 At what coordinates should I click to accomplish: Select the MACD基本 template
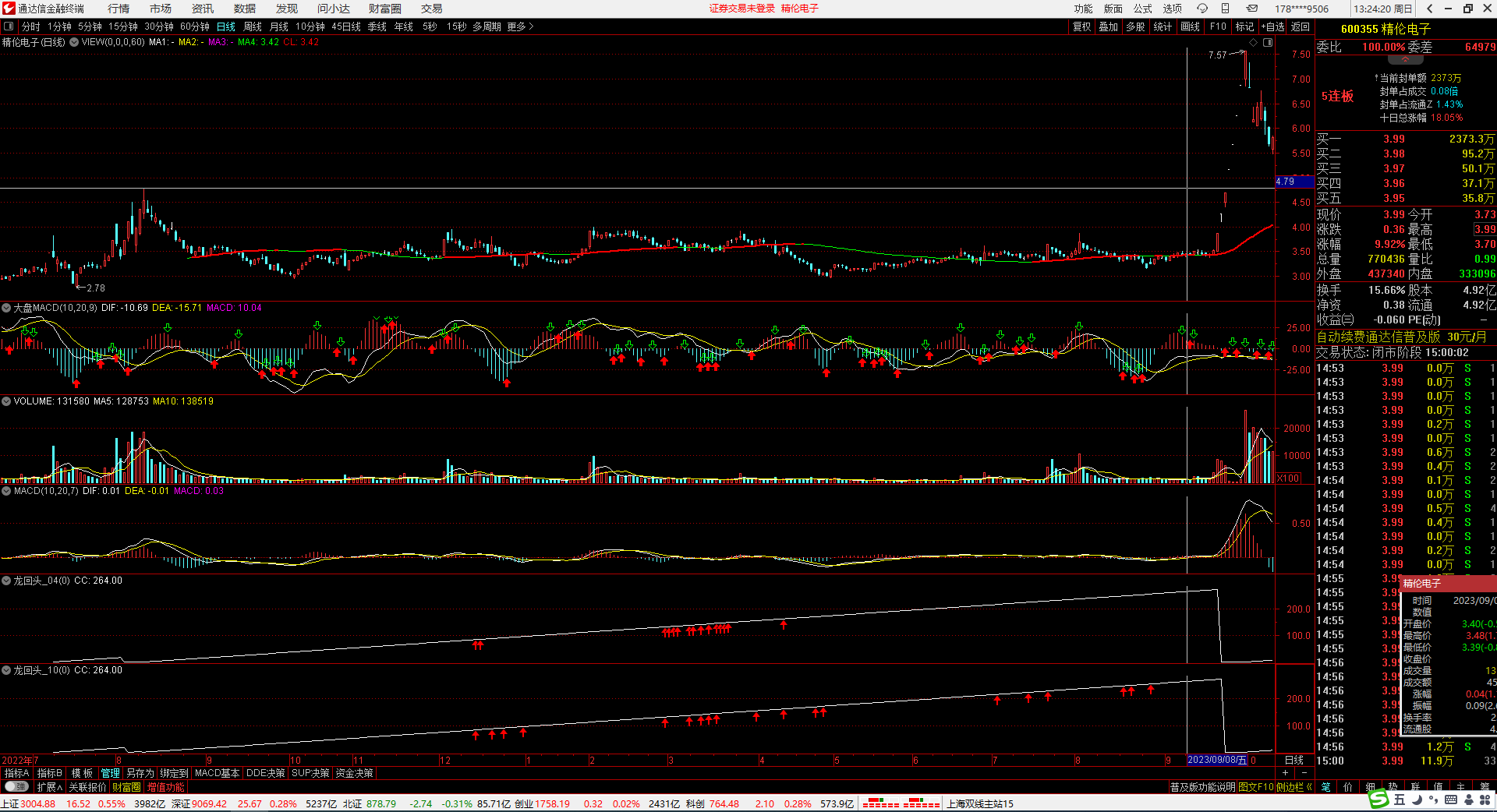(217, 773)
